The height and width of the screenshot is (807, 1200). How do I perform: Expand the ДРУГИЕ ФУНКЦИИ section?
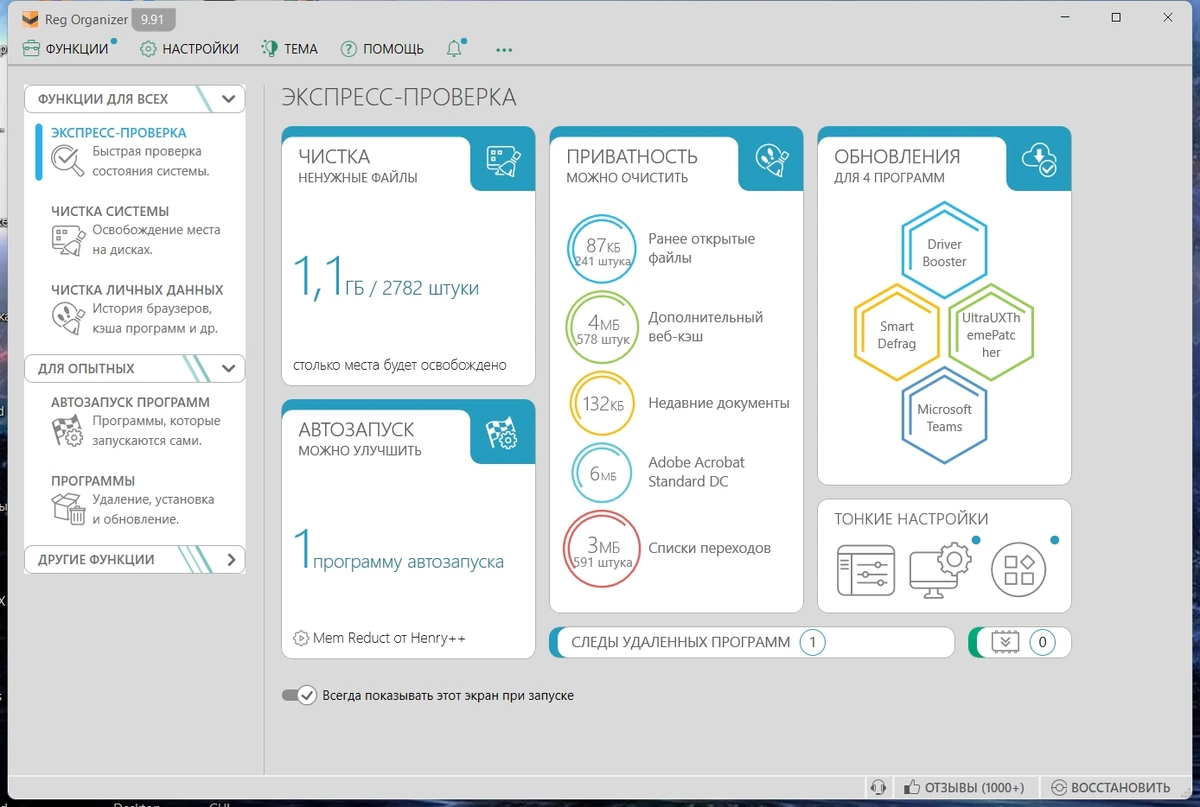tap(231, 560)
